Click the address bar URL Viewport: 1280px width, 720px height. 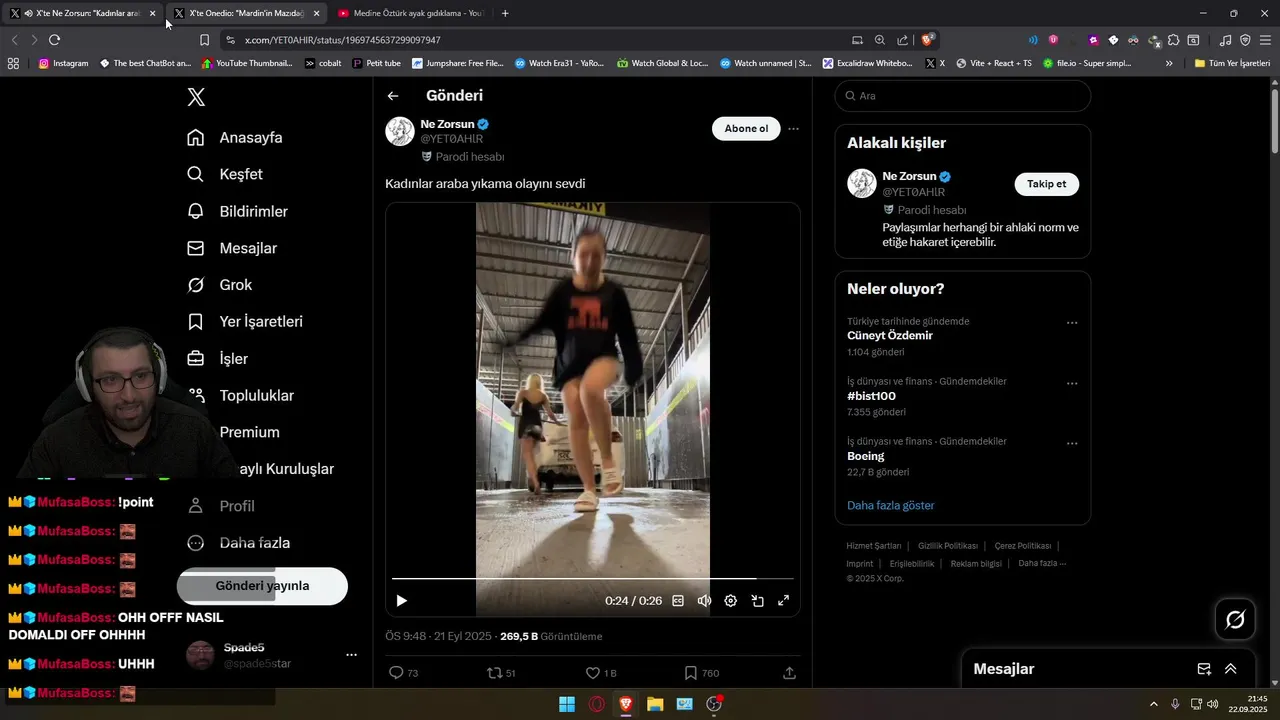(x=343, y=40)
